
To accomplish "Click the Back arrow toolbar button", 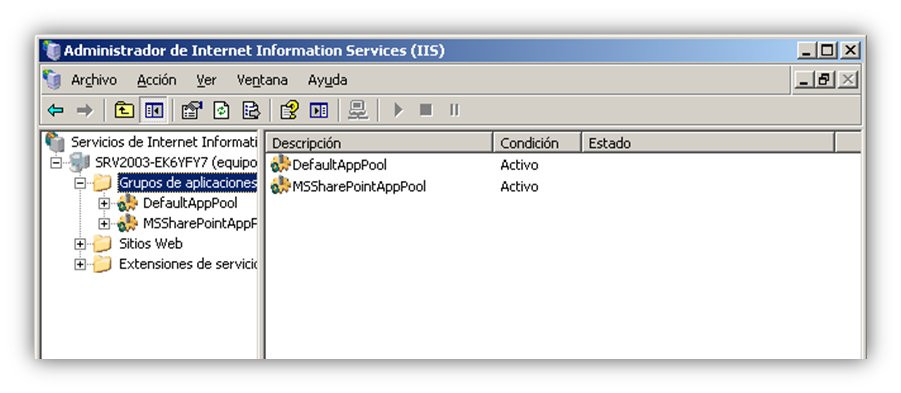I will [56, 110].
